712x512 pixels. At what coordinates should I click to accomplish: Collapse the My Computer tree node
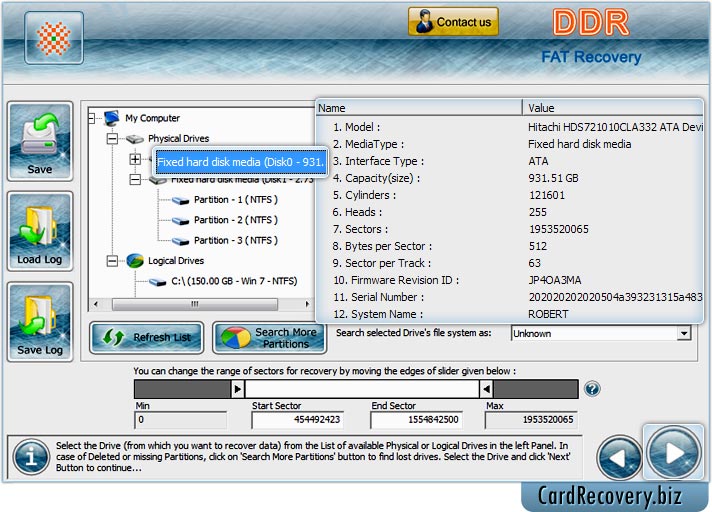(91, 118)
